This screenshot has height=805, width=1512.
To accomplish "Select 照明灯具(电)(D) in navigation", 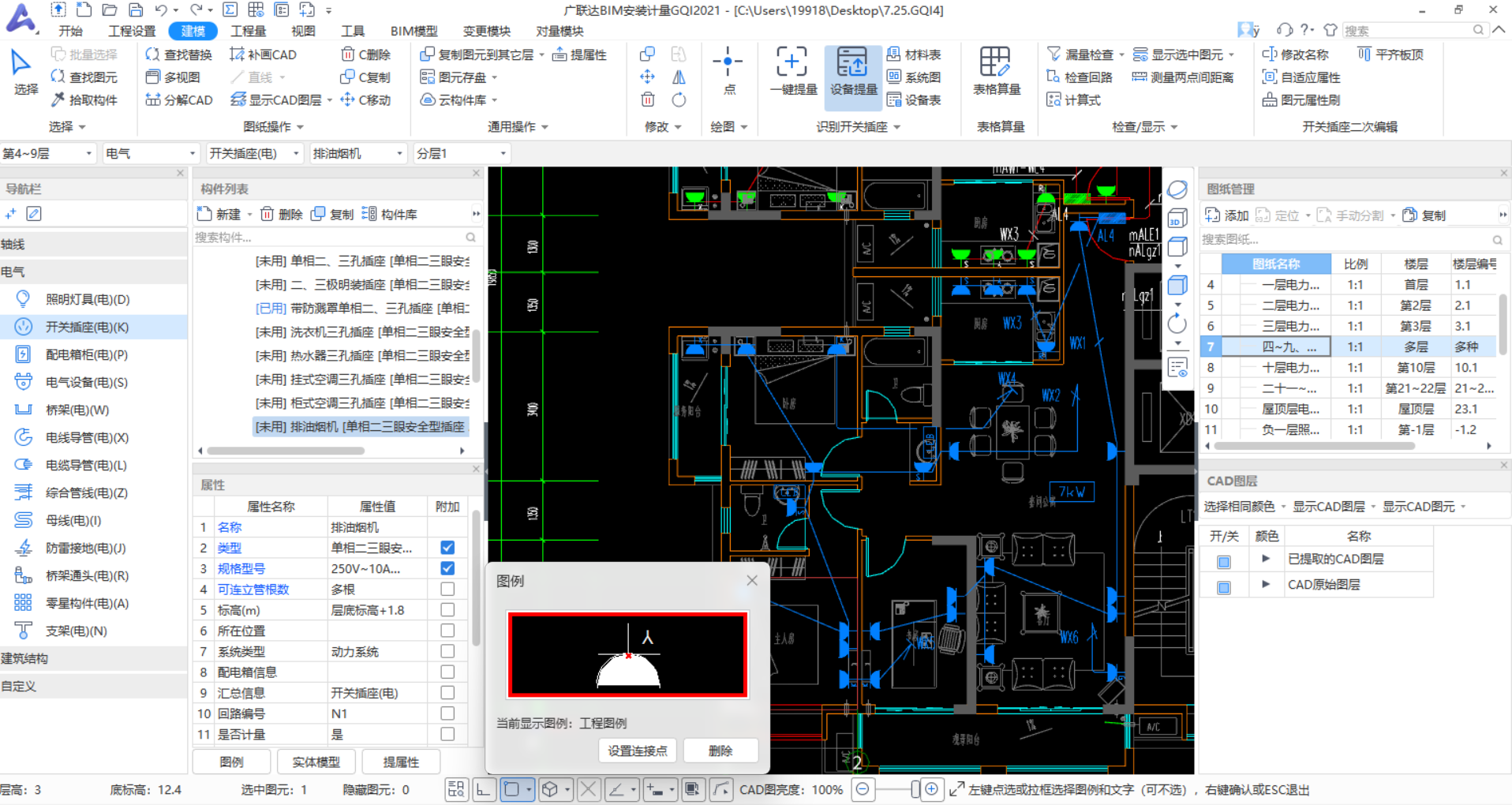I will (87, 299).
